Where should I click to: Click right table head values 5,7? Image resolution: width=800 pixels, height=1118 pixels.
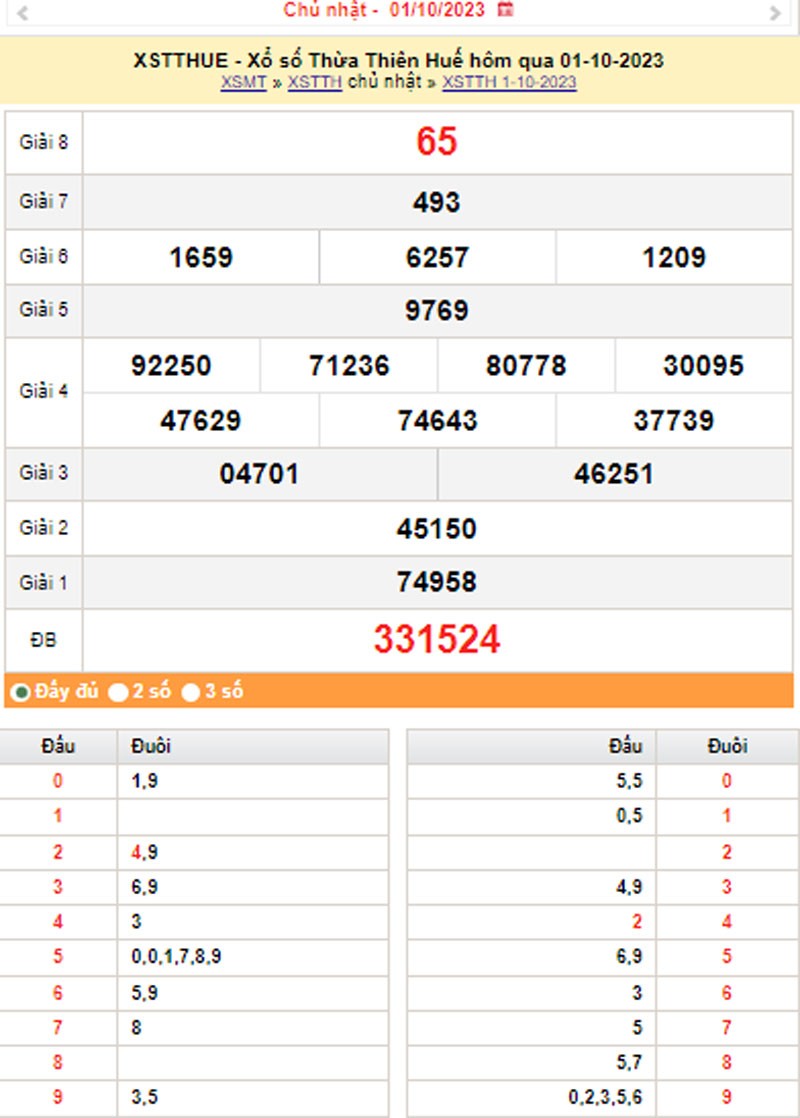(629, 1062)
